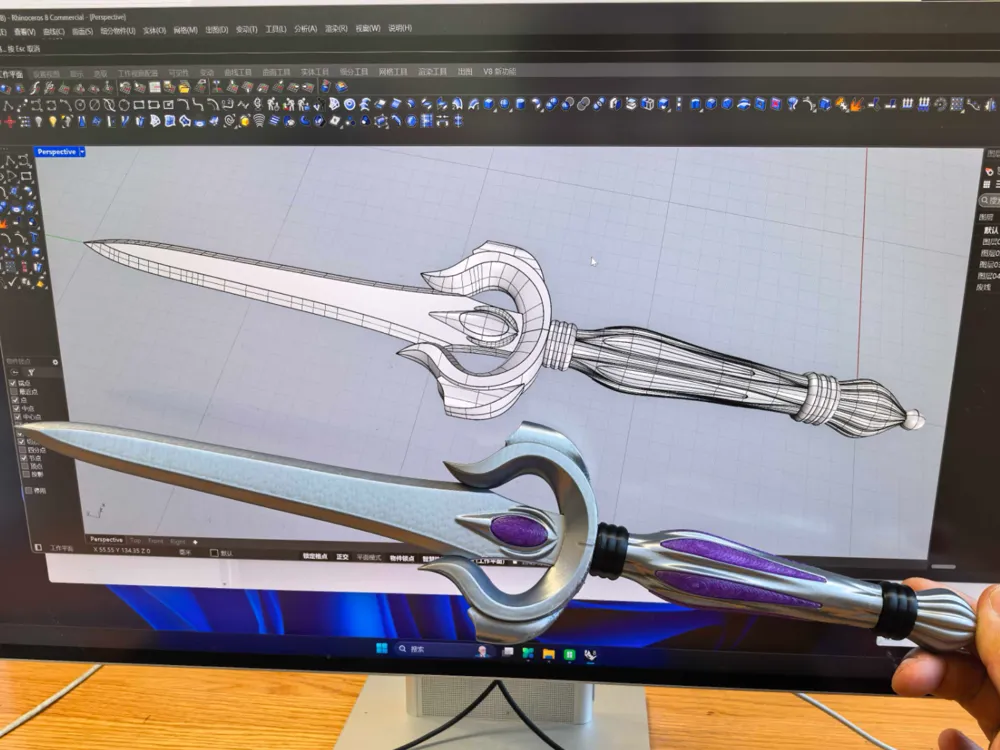Click the 工作平面 label in status bar
Screen dimensions: 1000x750
(62, 548)
